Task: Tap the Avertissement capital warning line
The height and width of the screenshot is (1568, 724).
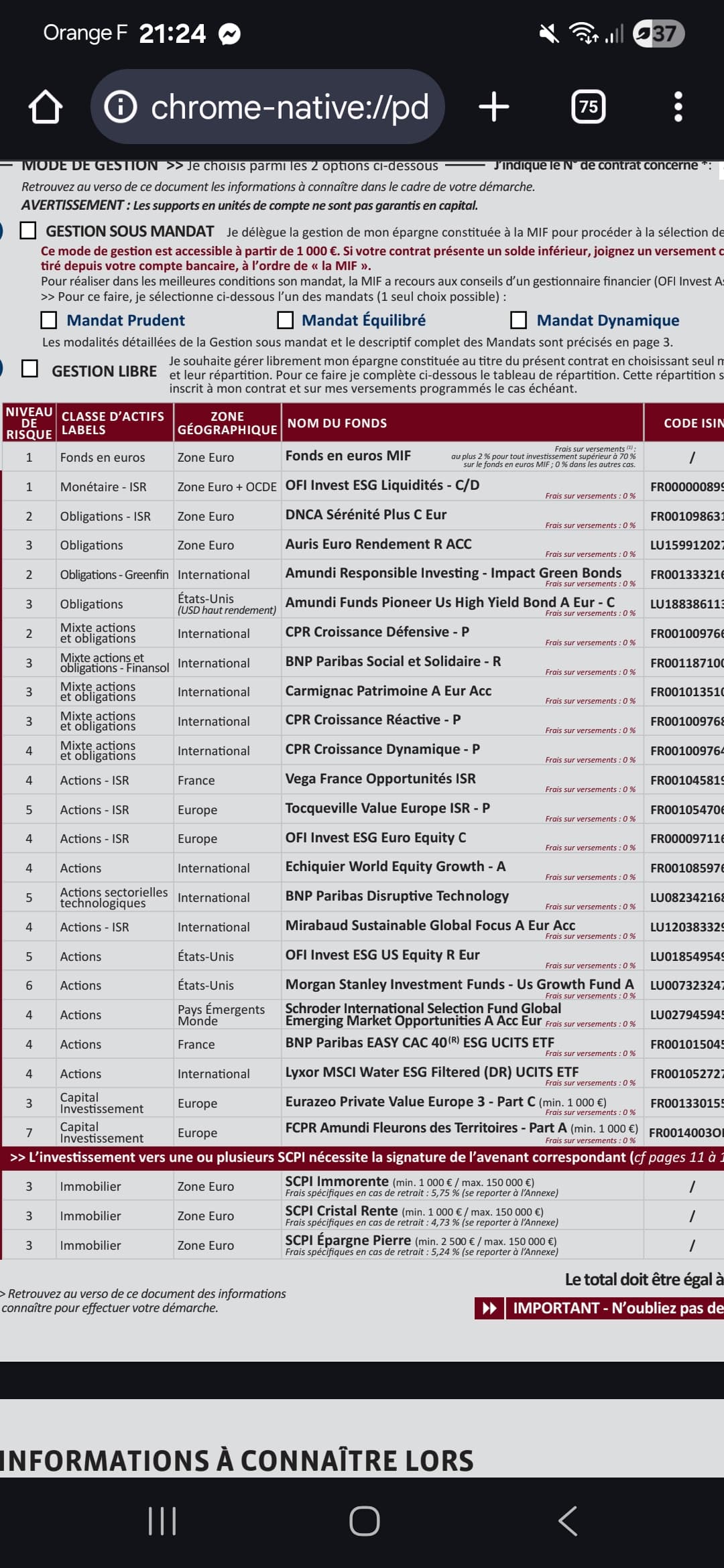Action: (250, 205)
